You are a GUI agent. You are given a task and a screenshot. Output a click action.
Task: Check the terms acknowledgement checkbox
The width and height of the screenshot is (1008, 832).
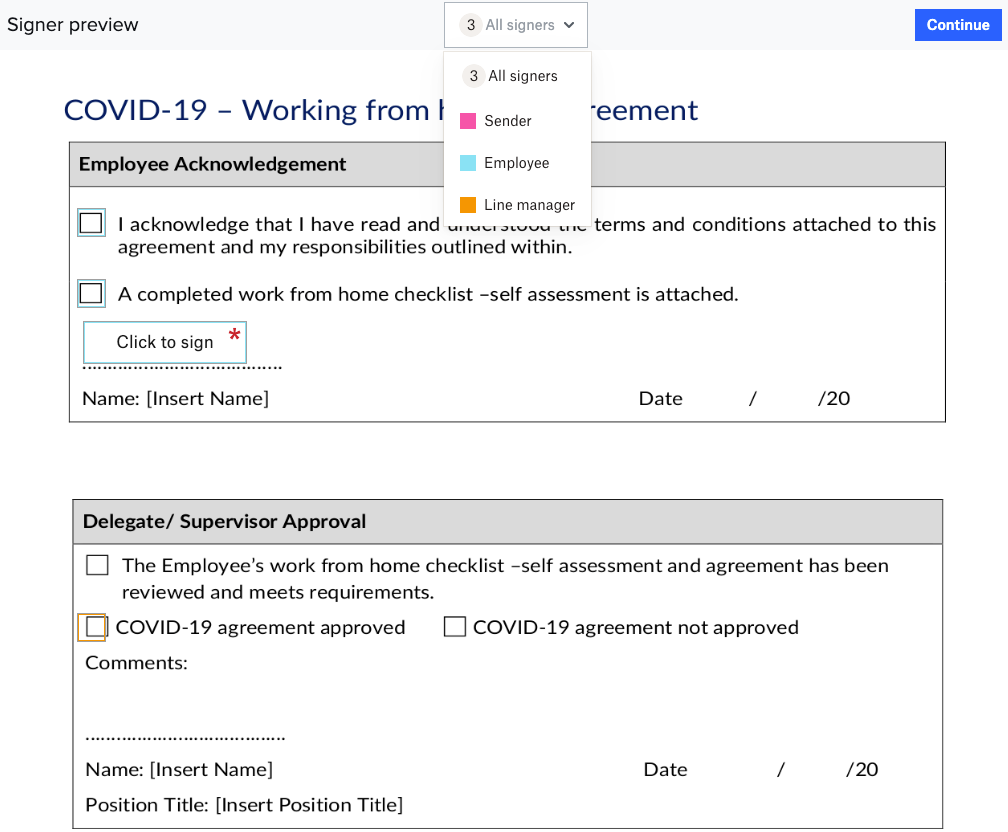tap(91, 222)
